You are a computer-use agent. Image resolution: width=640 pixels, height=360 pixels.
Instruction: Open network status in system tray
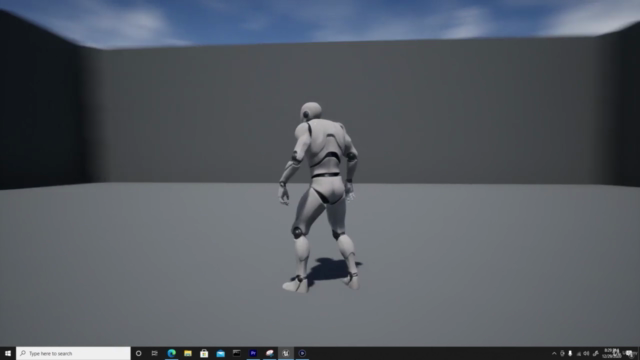click(x=578, y=353)
